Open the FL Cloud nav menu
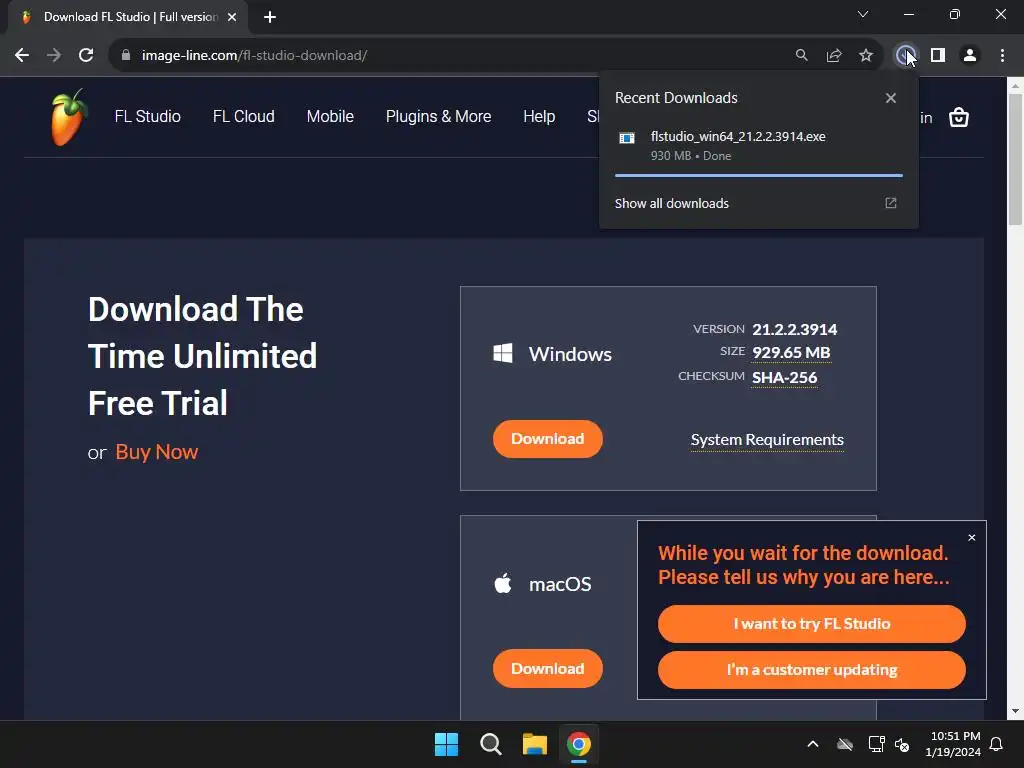 (x=244, y=116)
